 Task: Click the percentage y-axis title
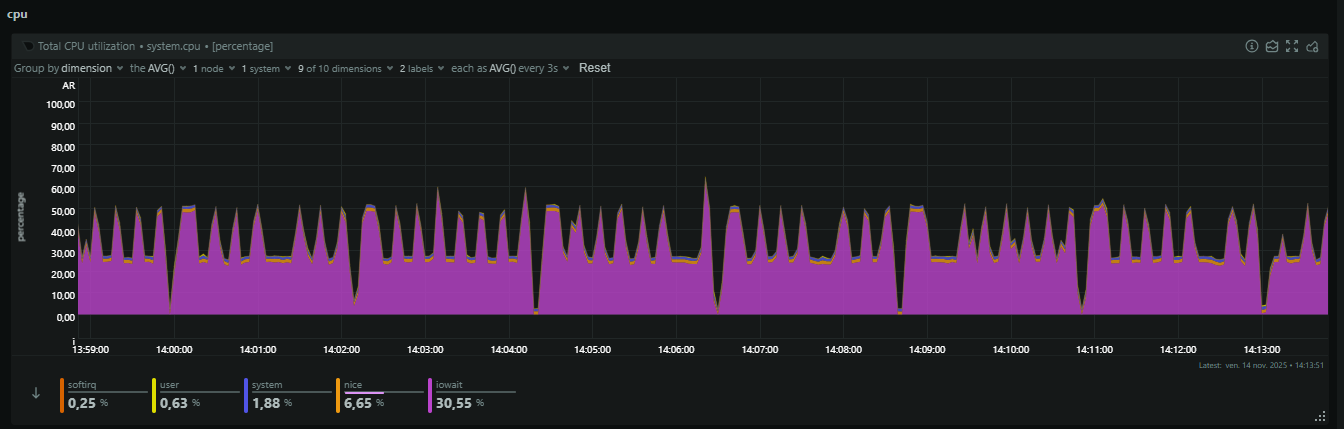click(x=20, y=216)
